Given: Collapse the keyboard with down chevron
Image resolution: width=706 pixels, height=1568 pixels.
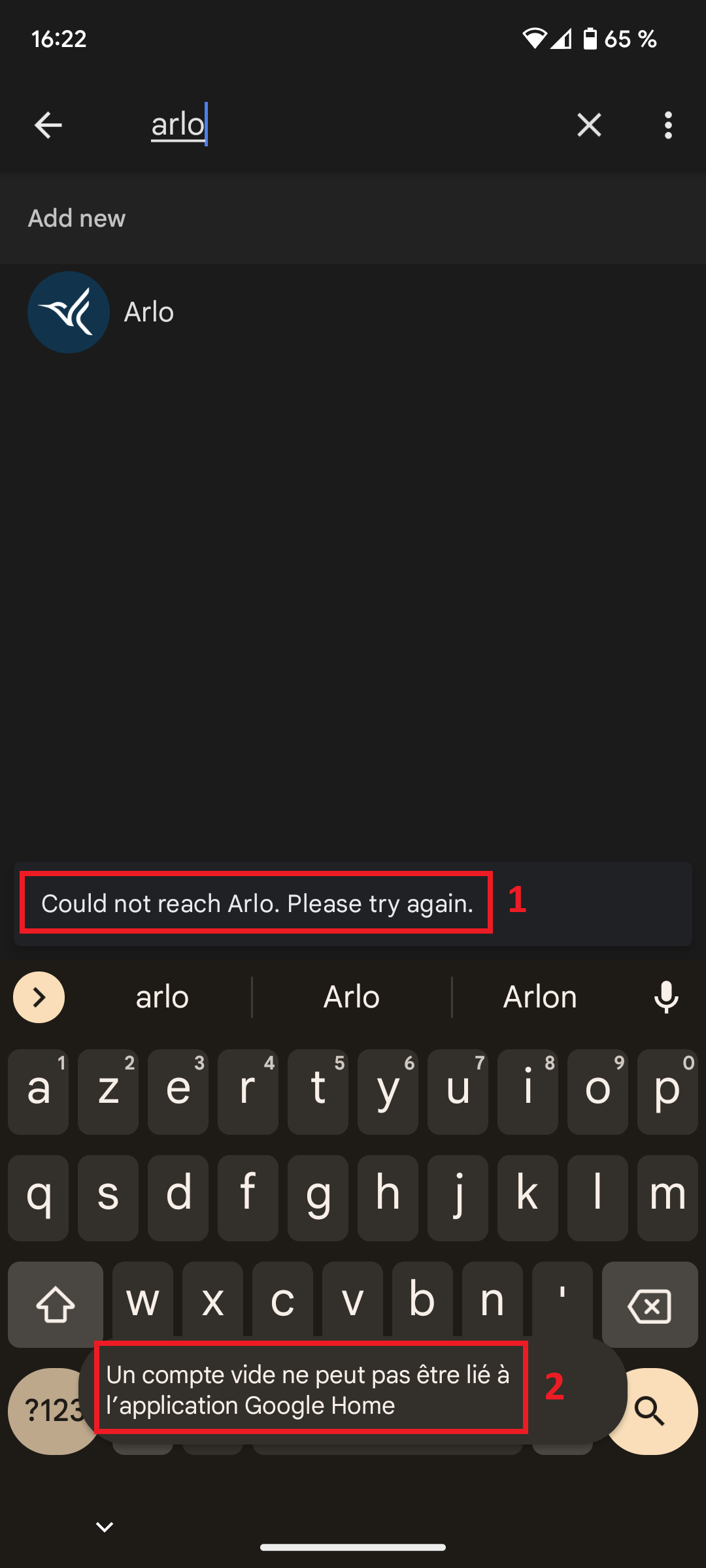Looking at the screenshot, I should [x=105, y=1527].
